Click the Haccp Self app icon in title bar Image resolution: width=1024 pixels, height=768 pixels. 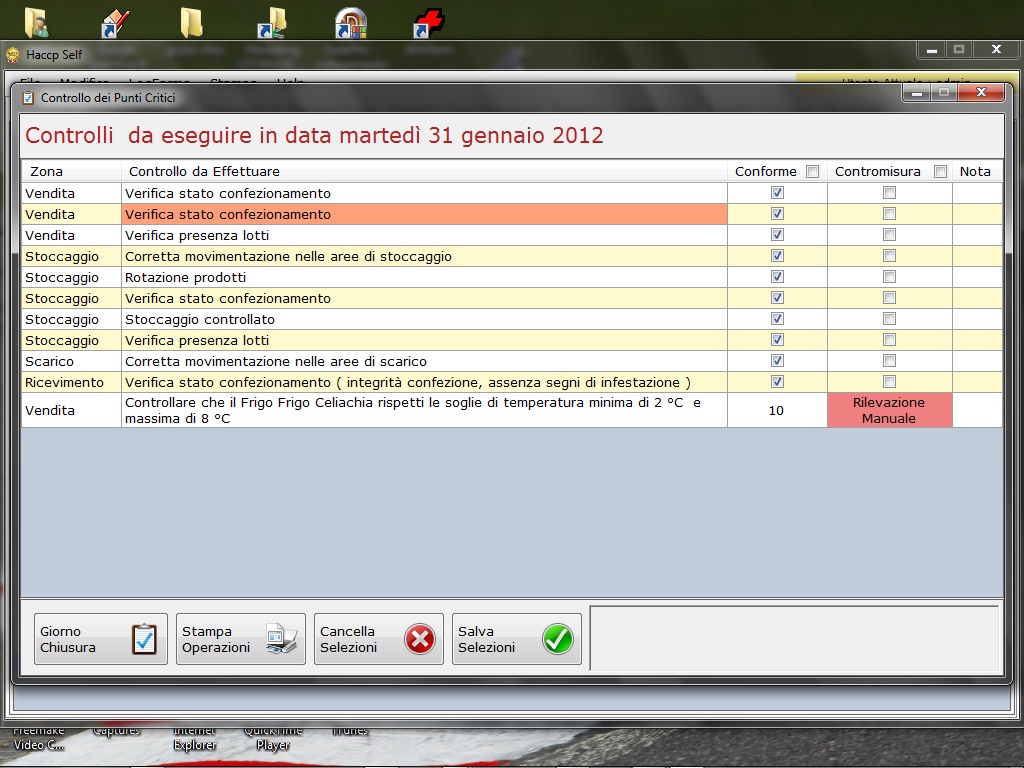pos(13,54)
